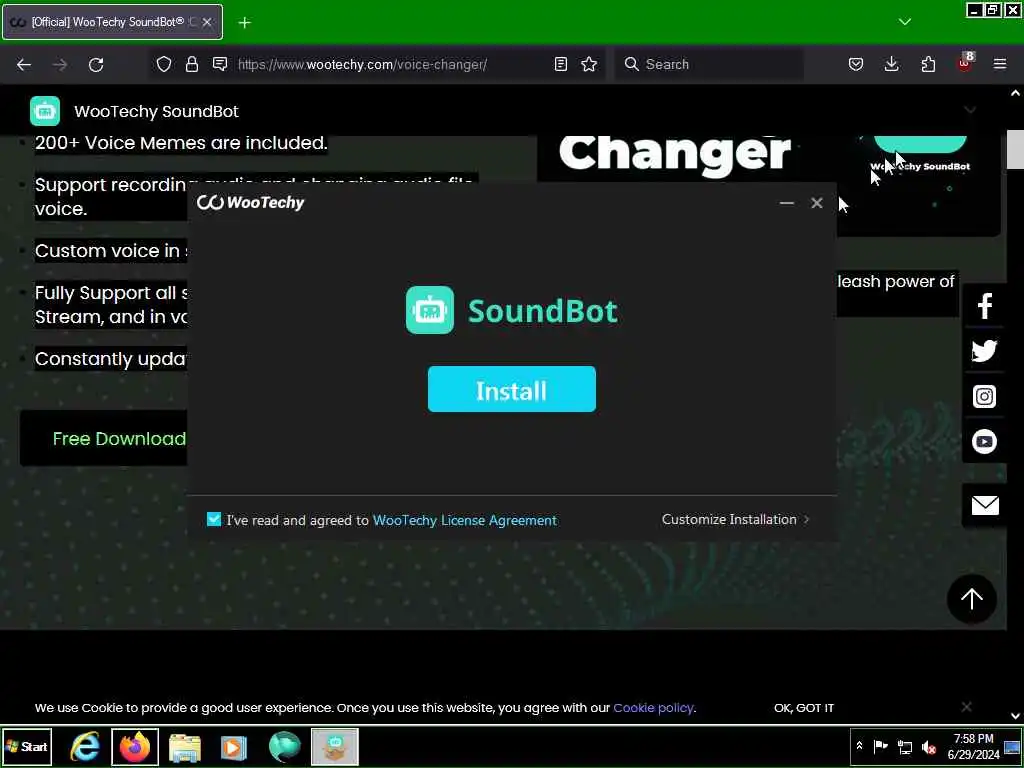Image resolution: width=1024 pixels, height=768 pixels.
Task: Expand Customize Installation options
Action: coord(735,519)
